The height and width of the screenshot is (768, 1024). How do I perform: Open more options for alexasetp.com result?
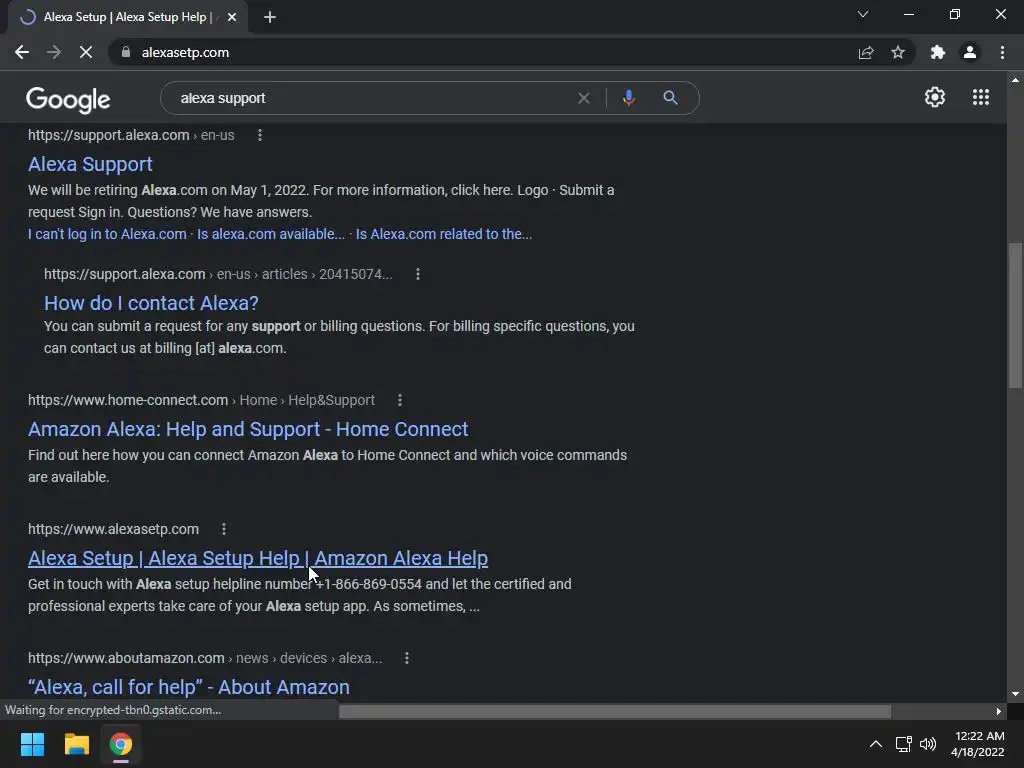(x=224, y=529)
